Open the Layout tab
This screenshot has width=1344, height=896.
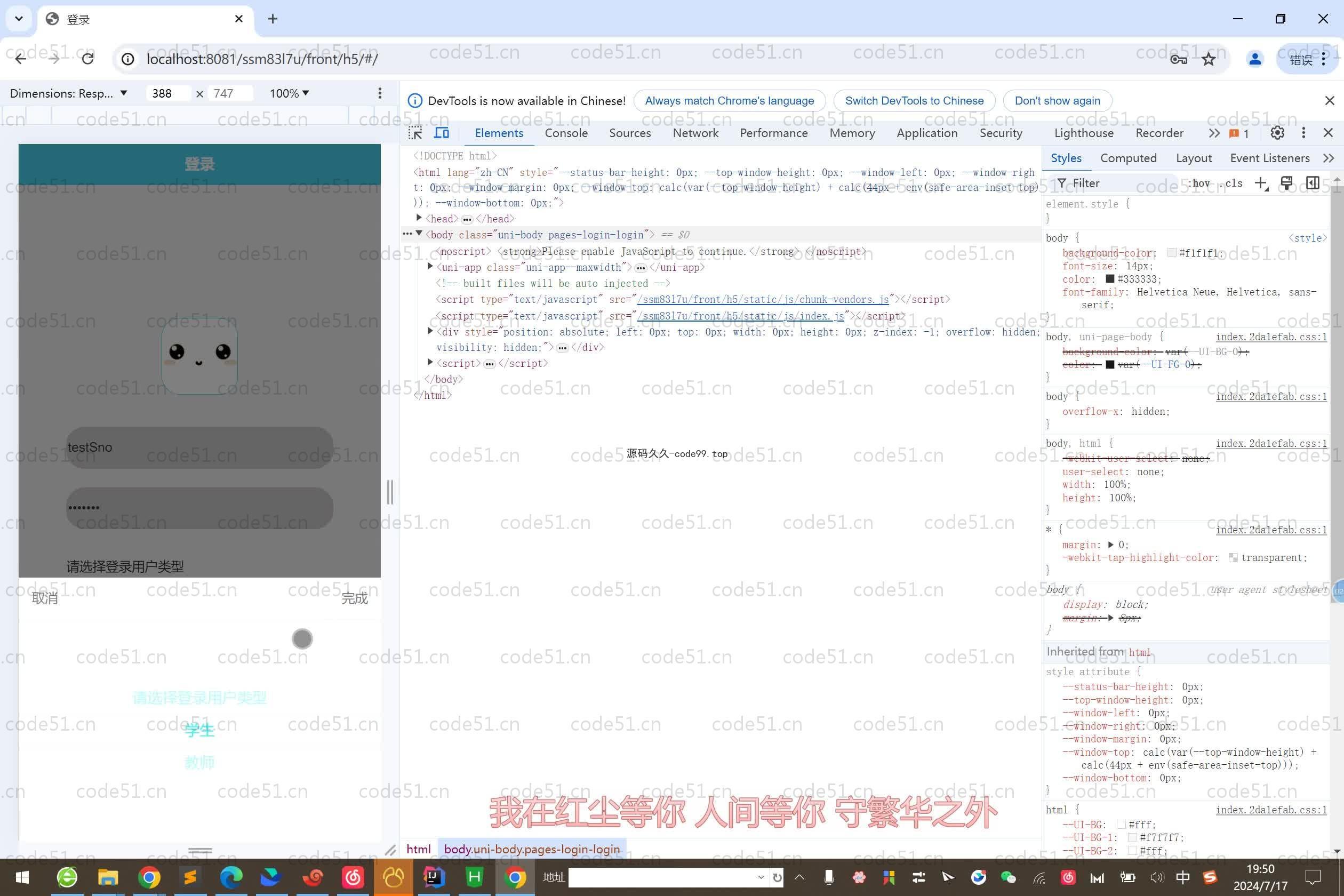point(1194,158)
